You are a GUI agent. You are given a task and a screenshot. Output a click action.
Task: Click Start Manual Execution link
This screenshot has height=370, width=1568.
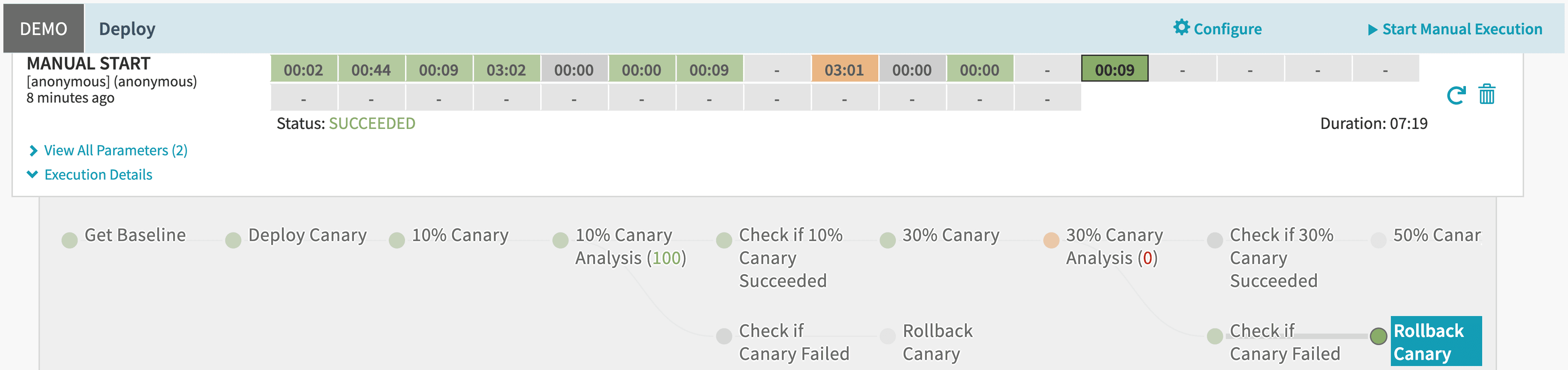pos(1461,29)
